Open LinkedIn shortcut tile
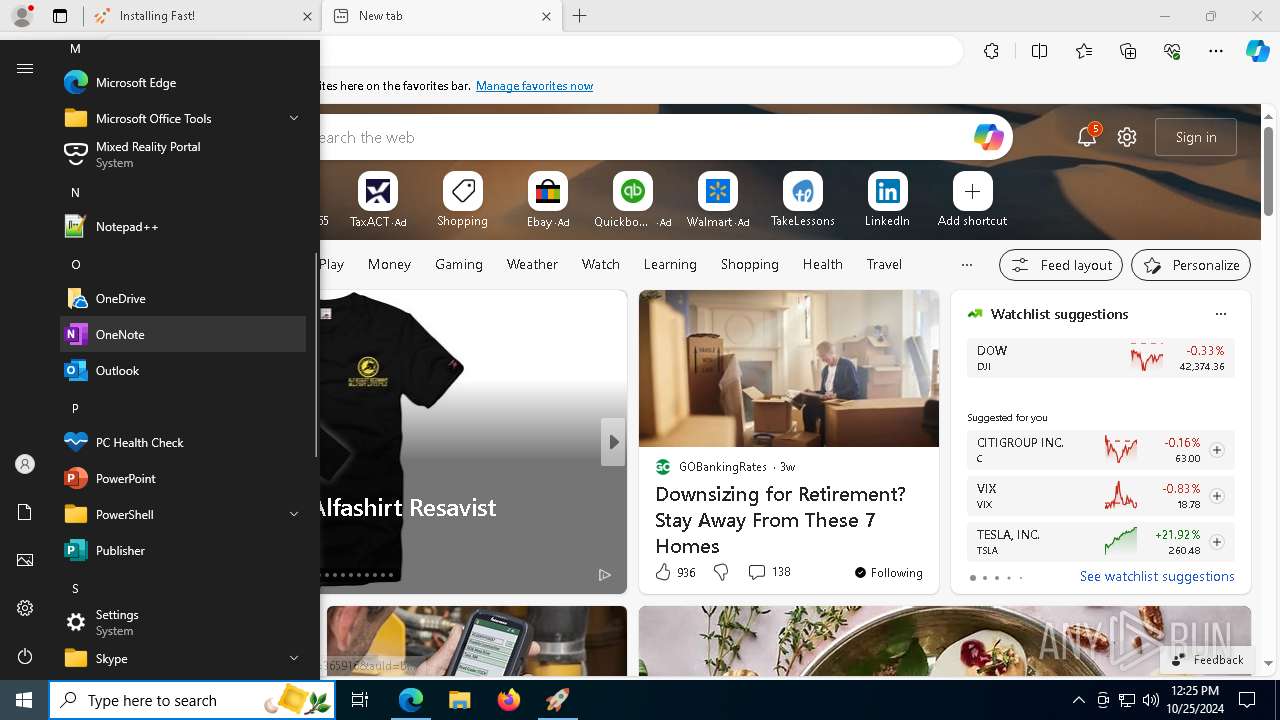The image size is (1280, 720). click(887, 200)
